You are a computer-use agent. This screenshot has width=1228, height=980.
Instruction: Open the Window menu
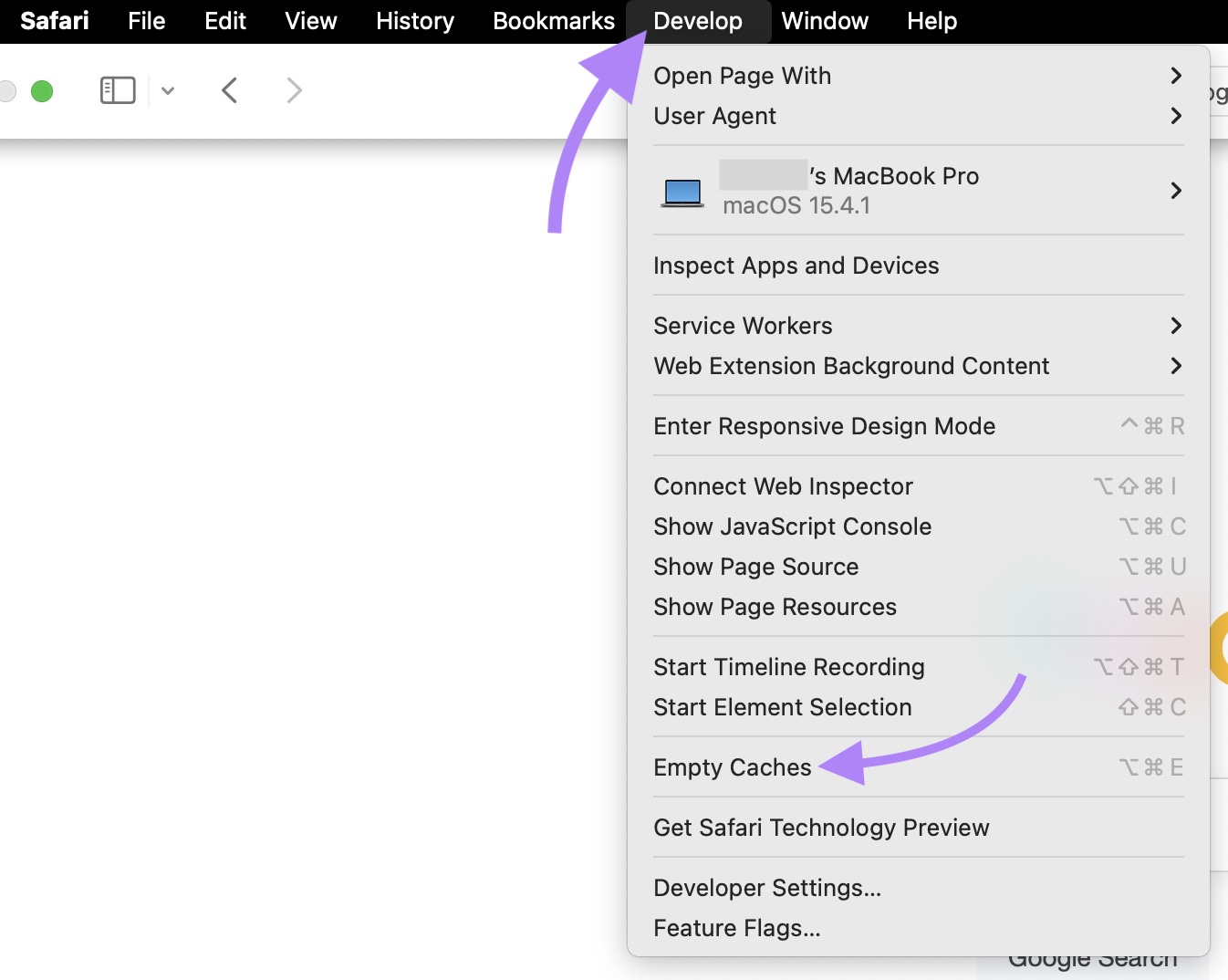coord(823,20)
